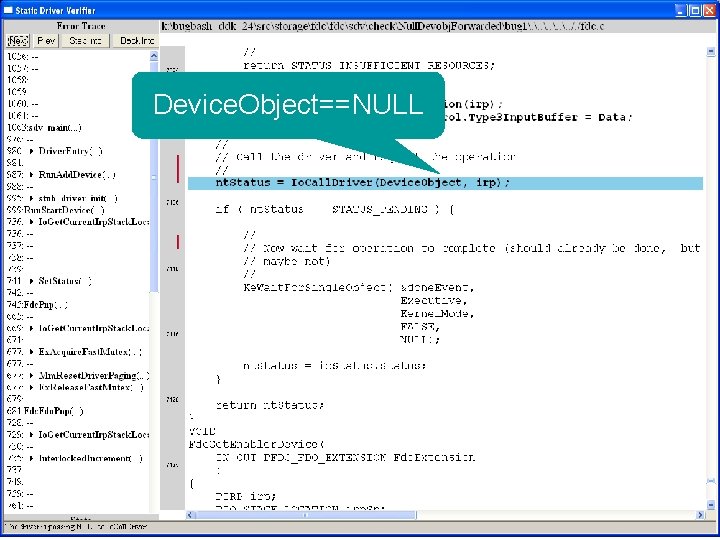Screen dimensions: 720x540
Task: Click the Step Into button
Action: (x=85, y=40)
